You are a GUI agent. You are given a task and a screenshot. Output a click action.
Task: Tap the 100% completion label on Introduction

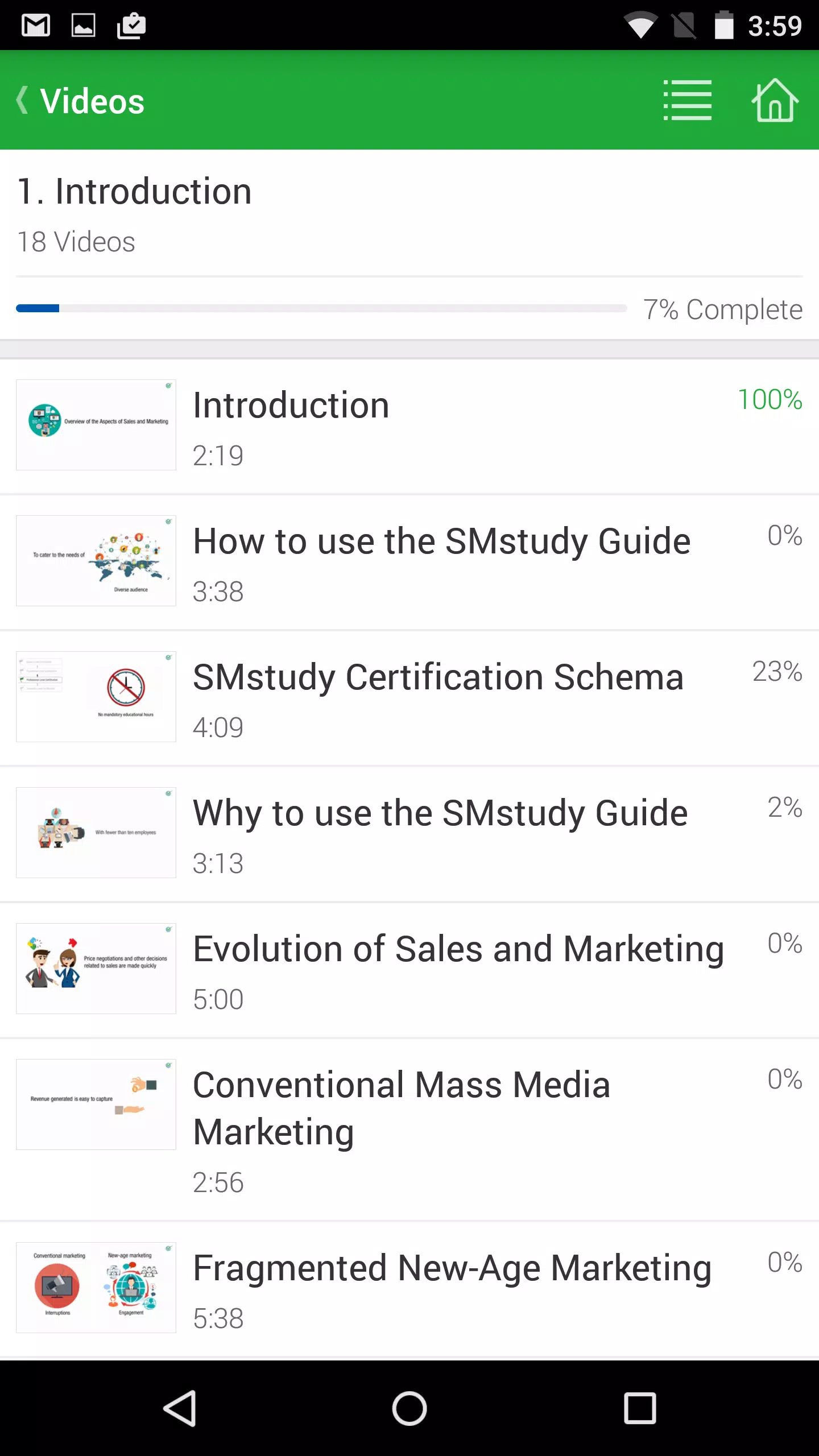coord(770,399)
